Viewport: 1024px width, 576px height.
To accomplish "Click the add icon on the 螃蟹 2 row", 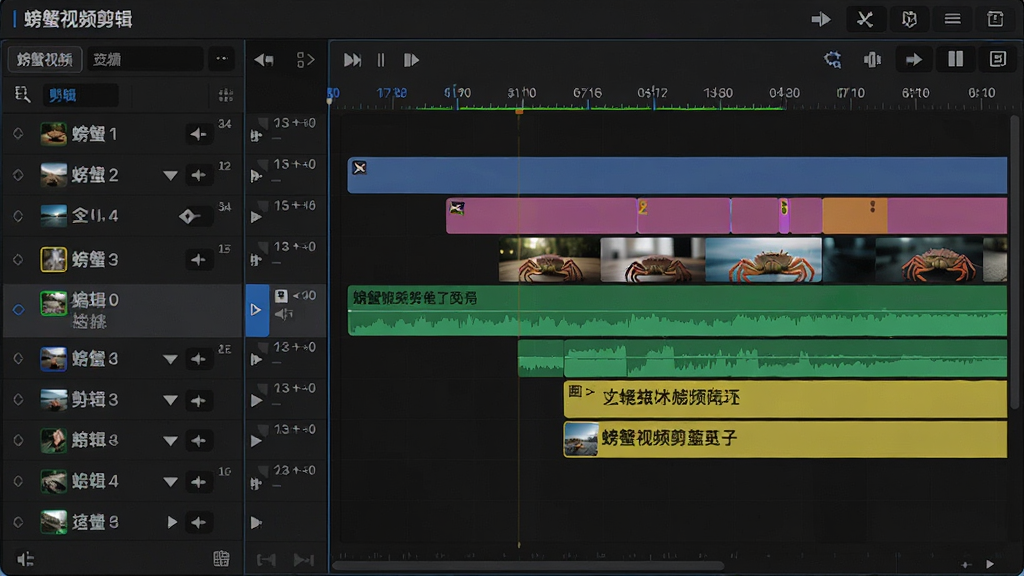I will pos(199,175).
